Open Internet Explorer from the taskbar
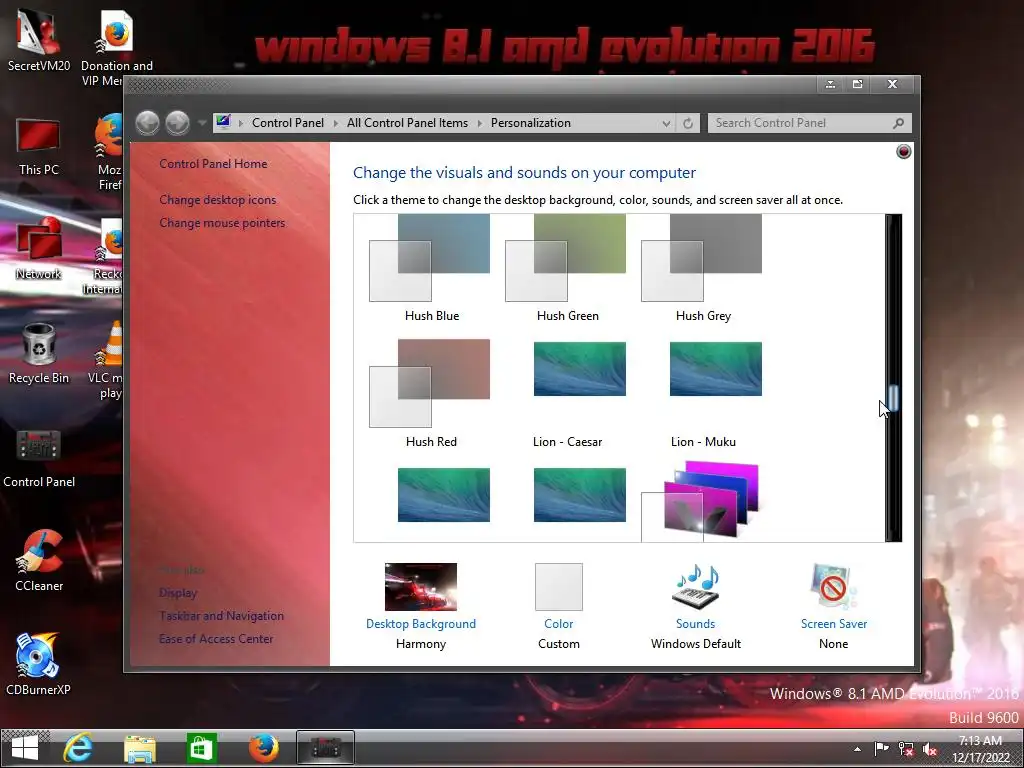This screenshot has height=768, width=1024. click(78, 748)
